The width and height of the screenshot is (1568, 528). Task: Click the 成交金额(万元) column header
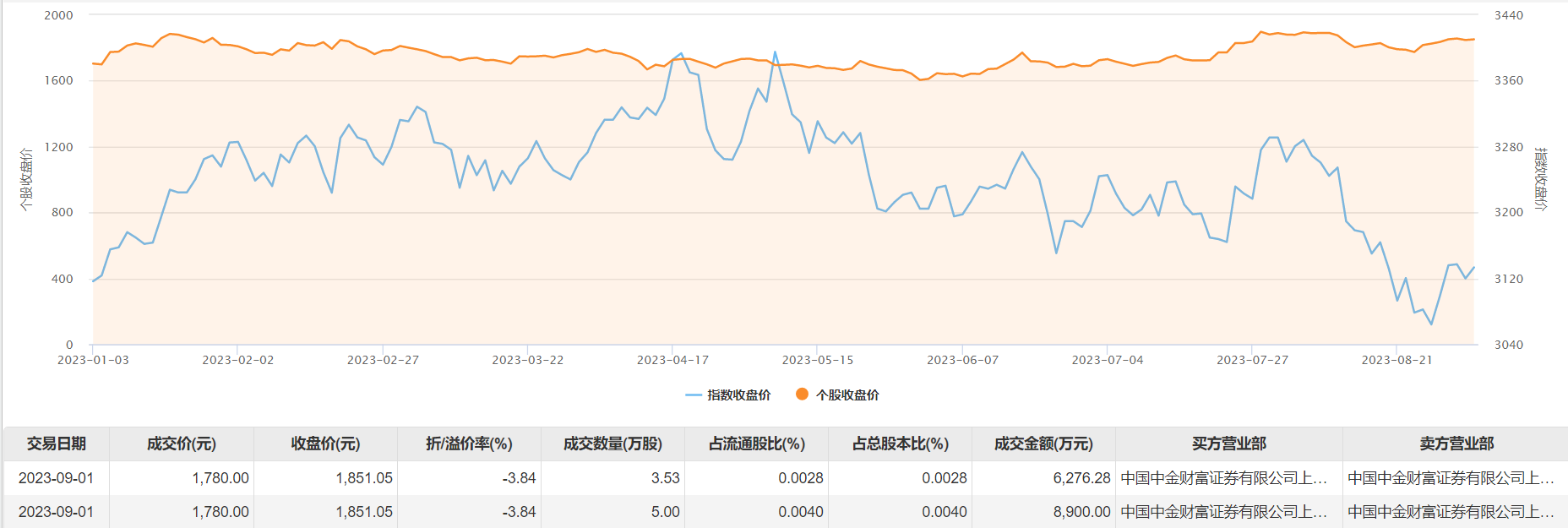[x=1044, y=444]
